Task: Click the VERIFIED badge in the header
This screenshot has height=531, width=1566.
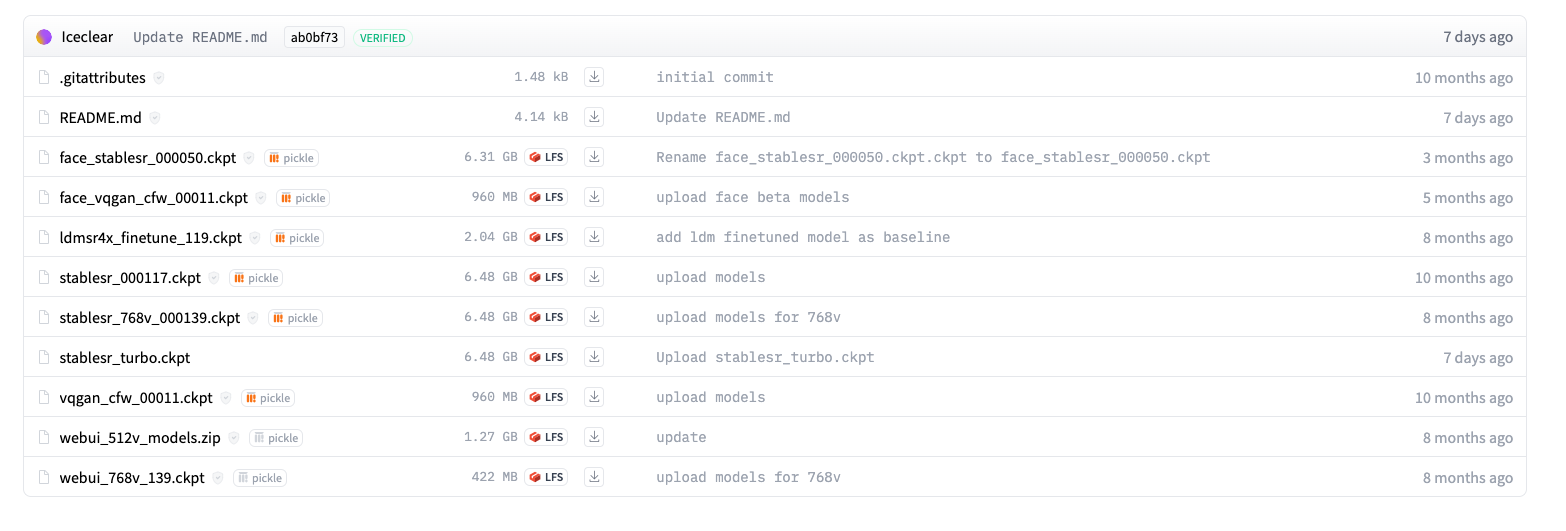Action: (x=383, y=38)
